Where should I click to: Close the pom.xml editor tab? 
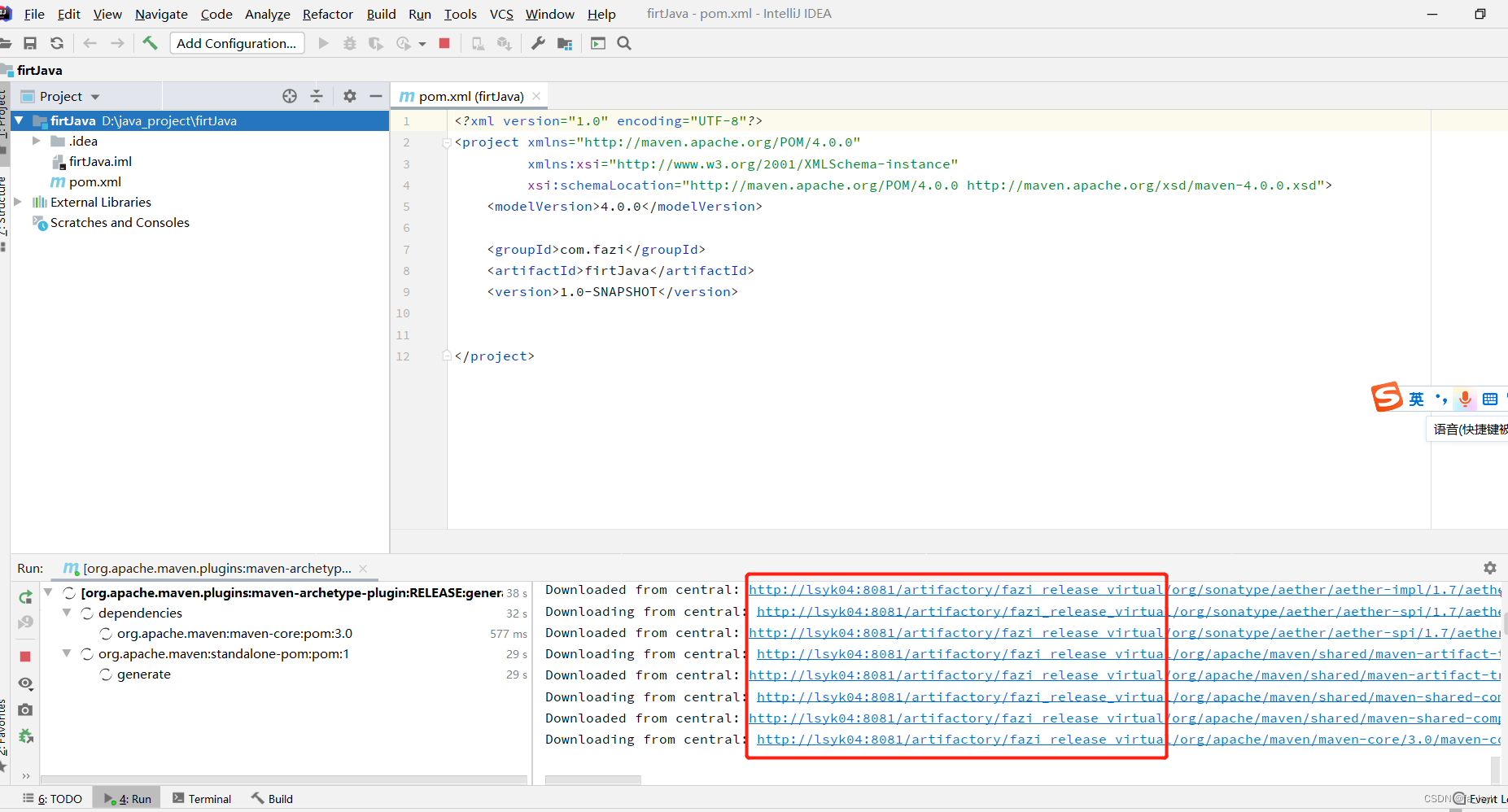pos(536,96)
